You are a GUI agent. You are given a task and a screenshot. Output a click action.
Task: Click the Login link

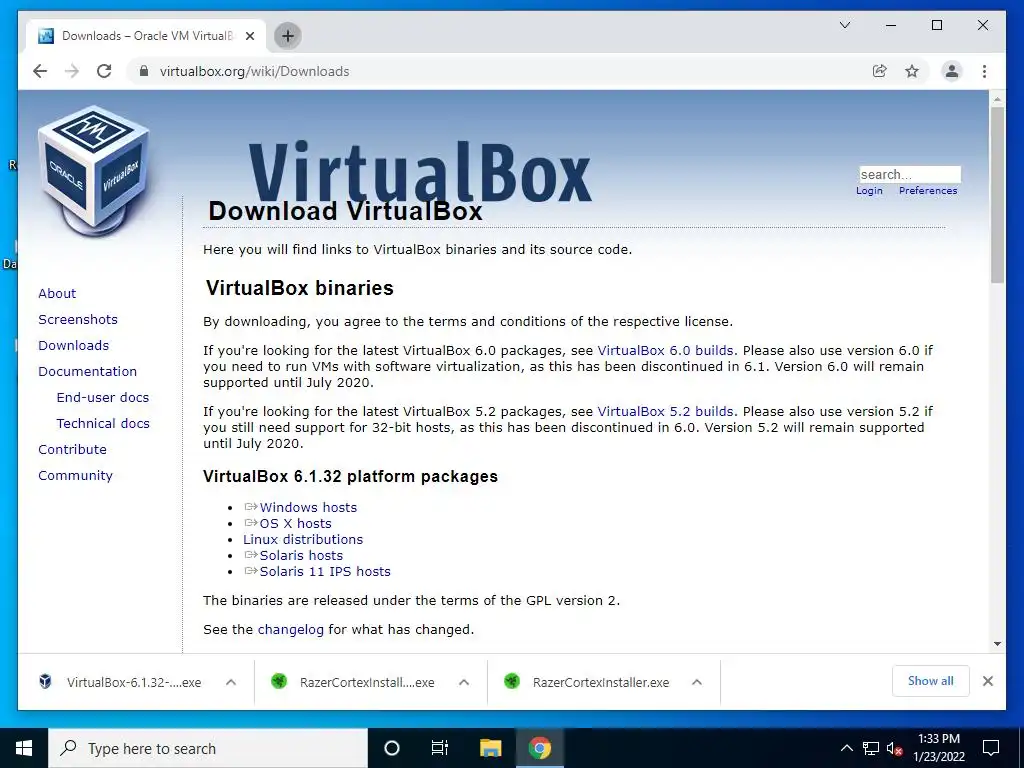click(869, 191)
